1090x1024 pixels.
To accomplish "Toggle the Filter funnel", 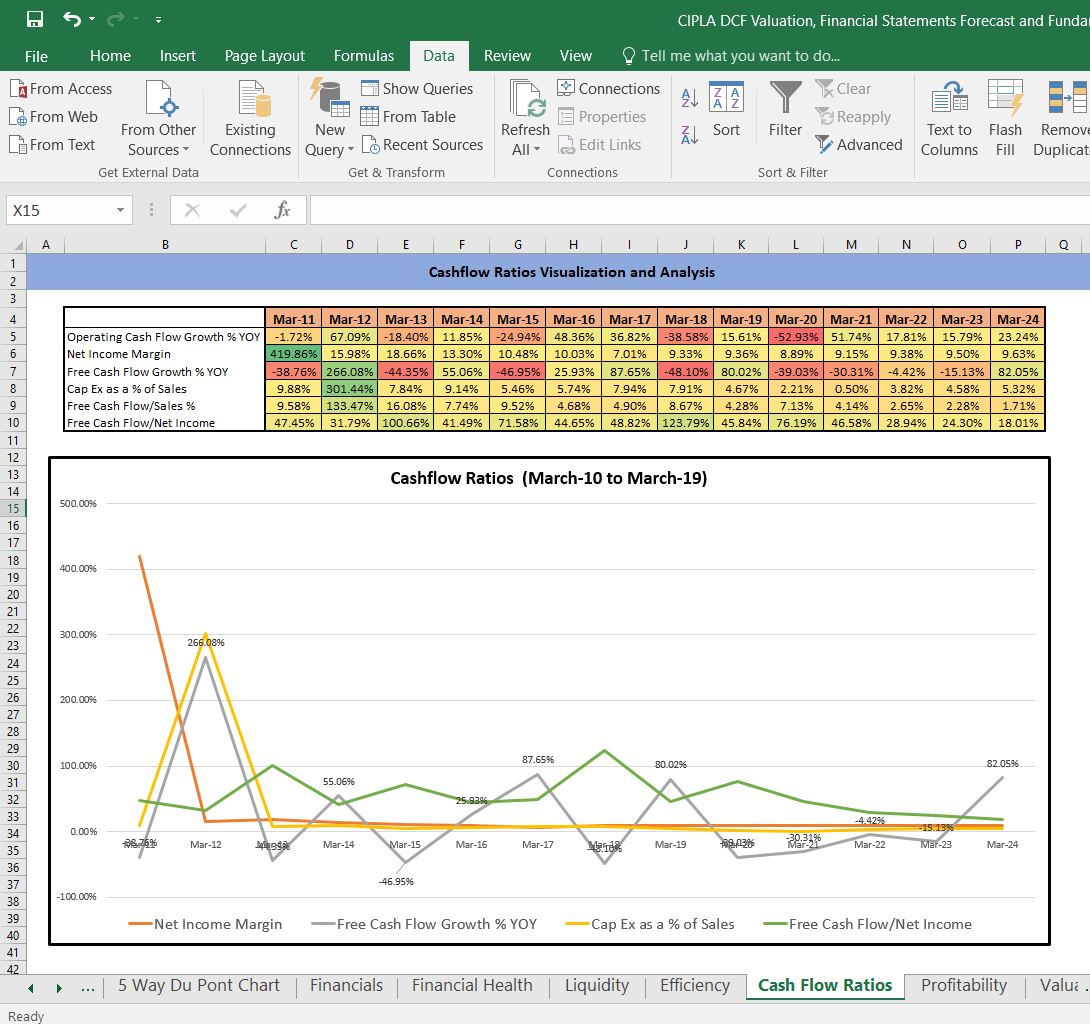I will tap(786, 111).
